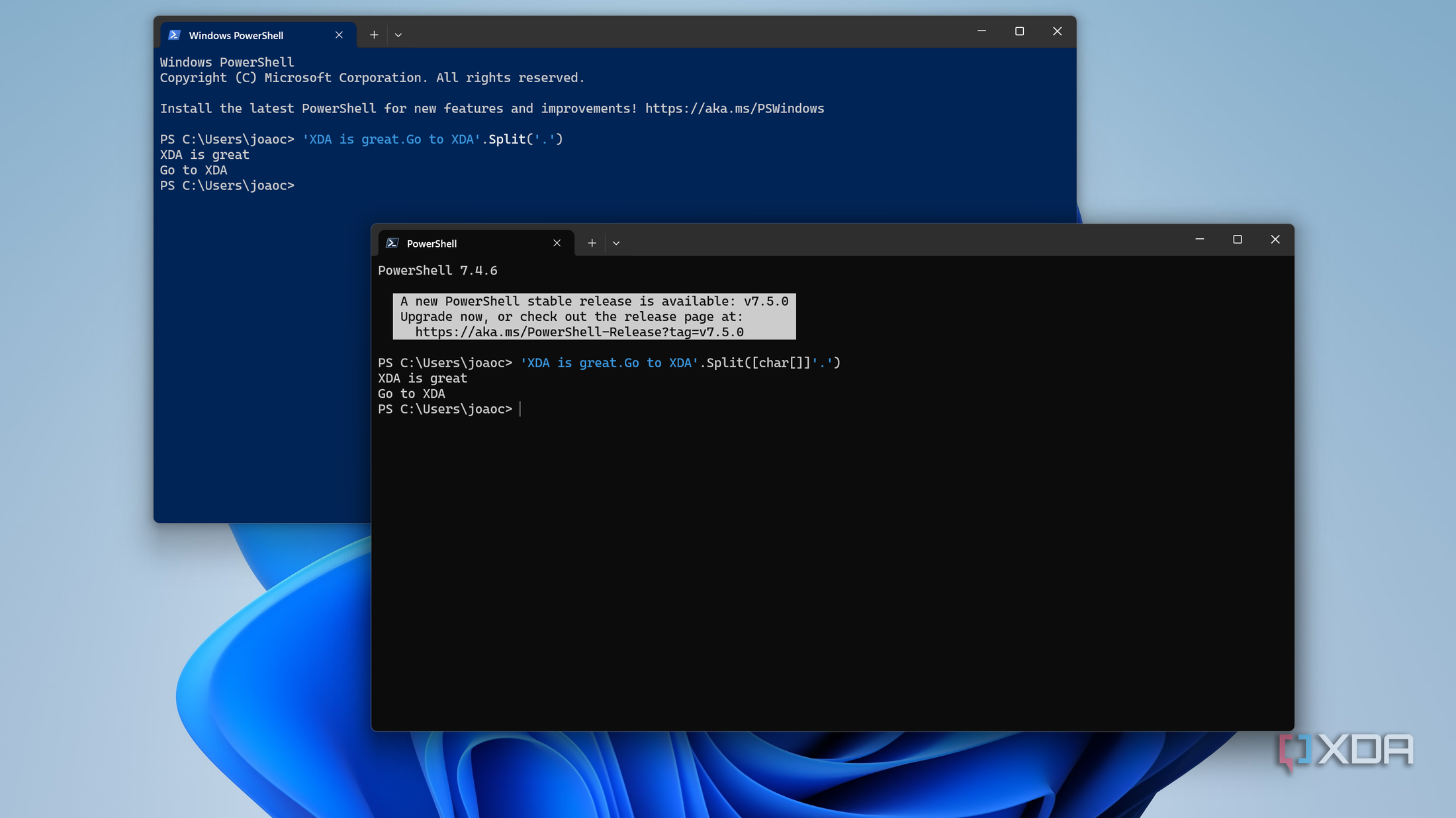Open the tab options chevron in PowerShell 7 window
This screenshot has width=1456, height=818.
click(616, 243)
